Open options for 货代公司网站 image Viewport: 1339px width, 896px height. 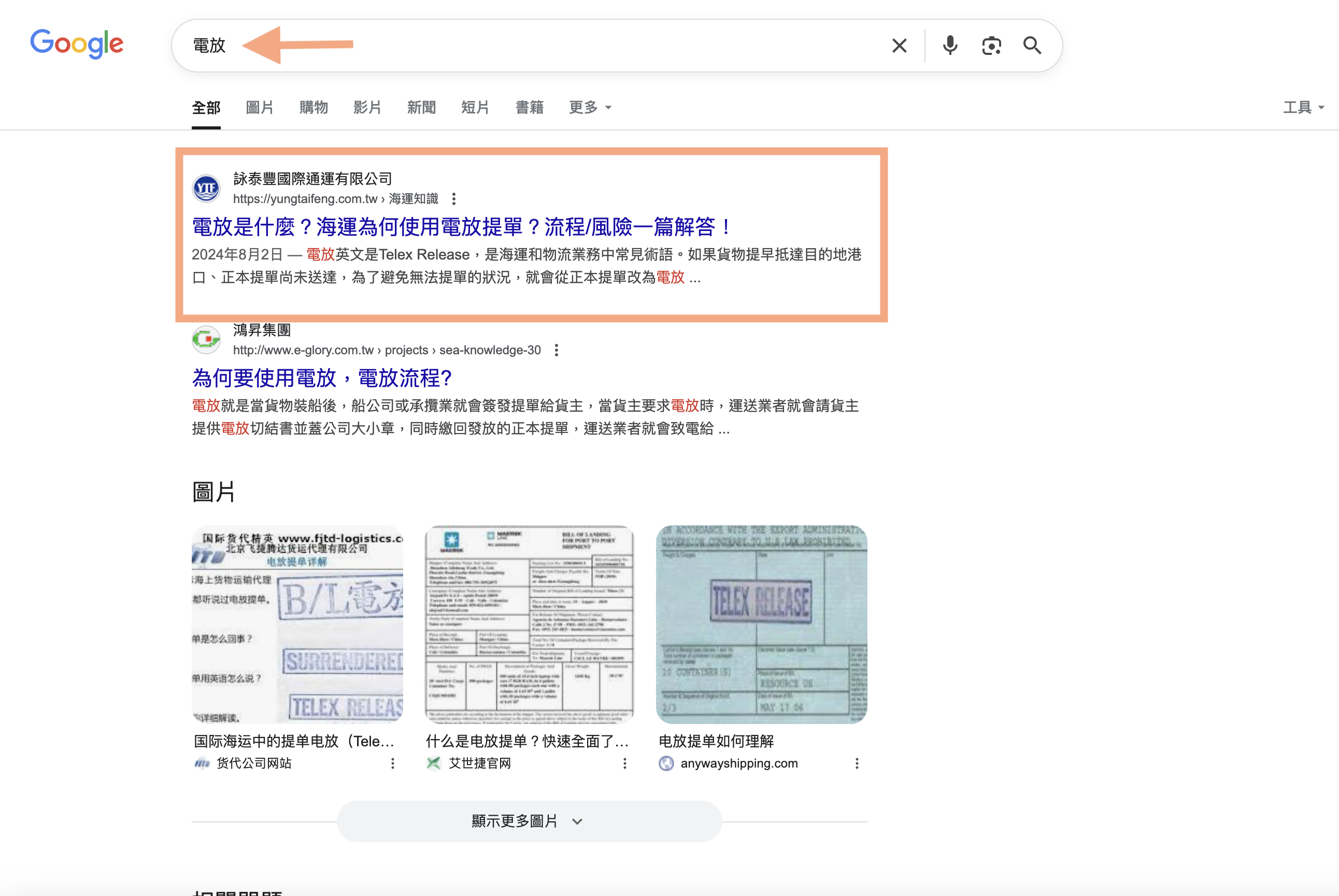coord(393,763)
